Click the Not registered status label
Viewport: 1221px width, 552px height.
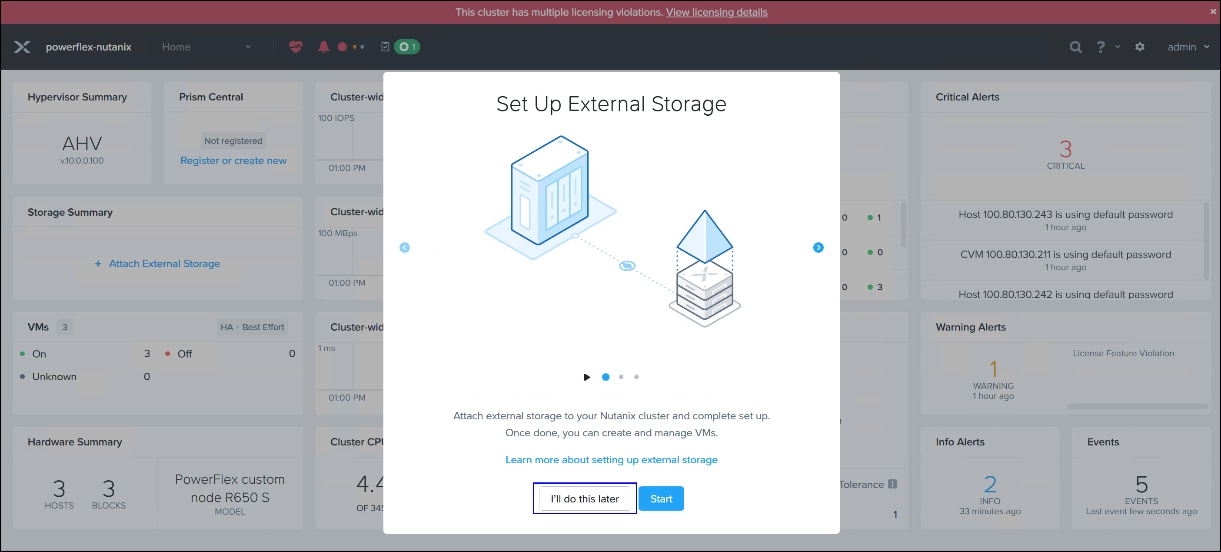click(233, 141)
